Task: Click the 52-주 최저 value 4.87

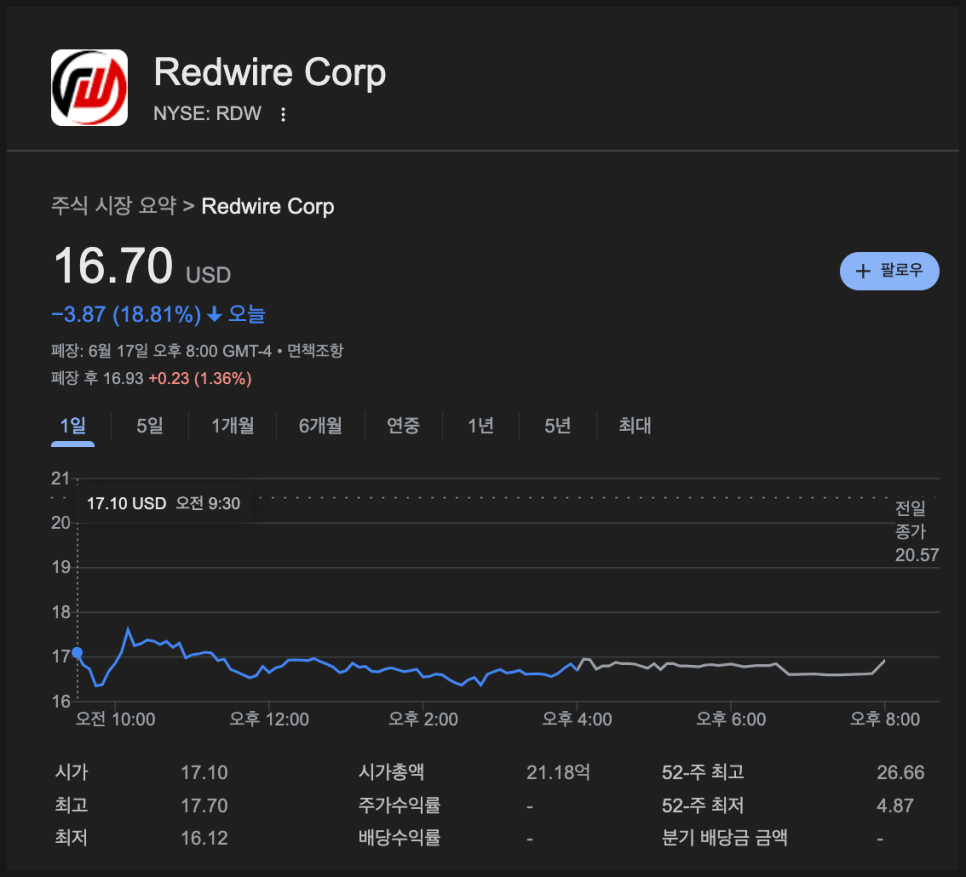Action: click(x=895, y=806)
